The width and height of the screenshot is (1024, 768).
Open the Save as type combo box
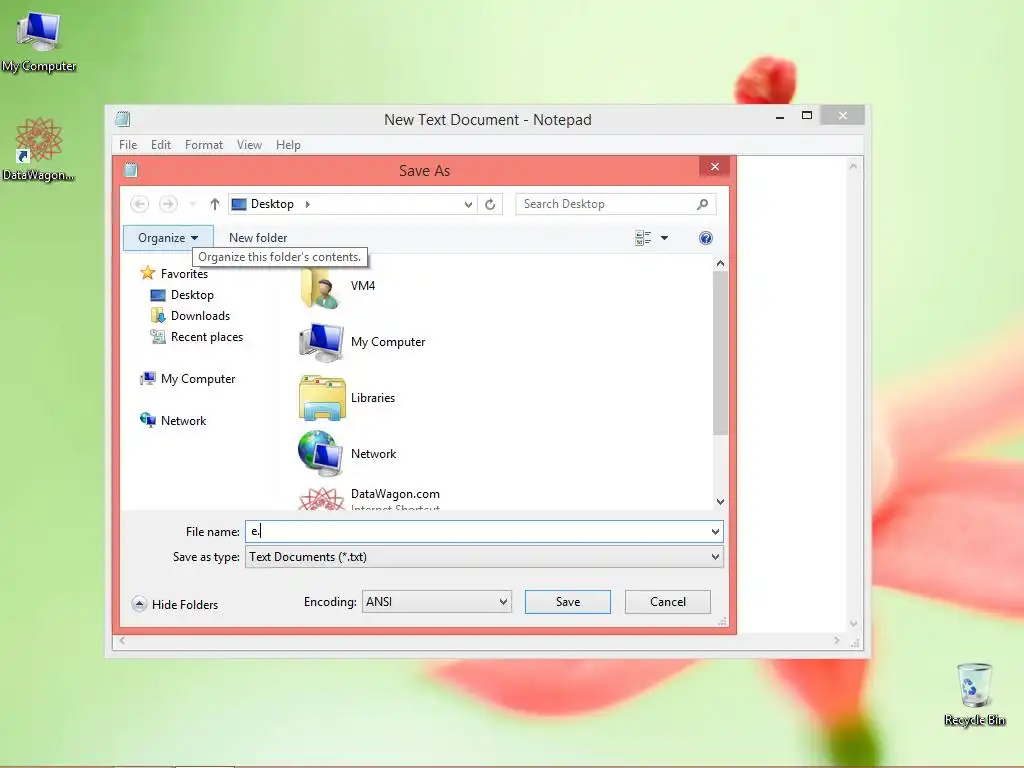484,557
